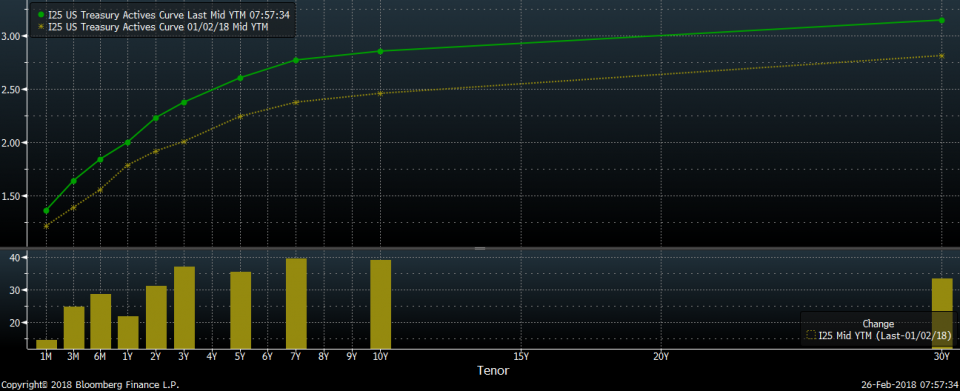Click the dotted square icon in Change legend
The width and height of the screenshot is (960, 391).
pos(811,335)
